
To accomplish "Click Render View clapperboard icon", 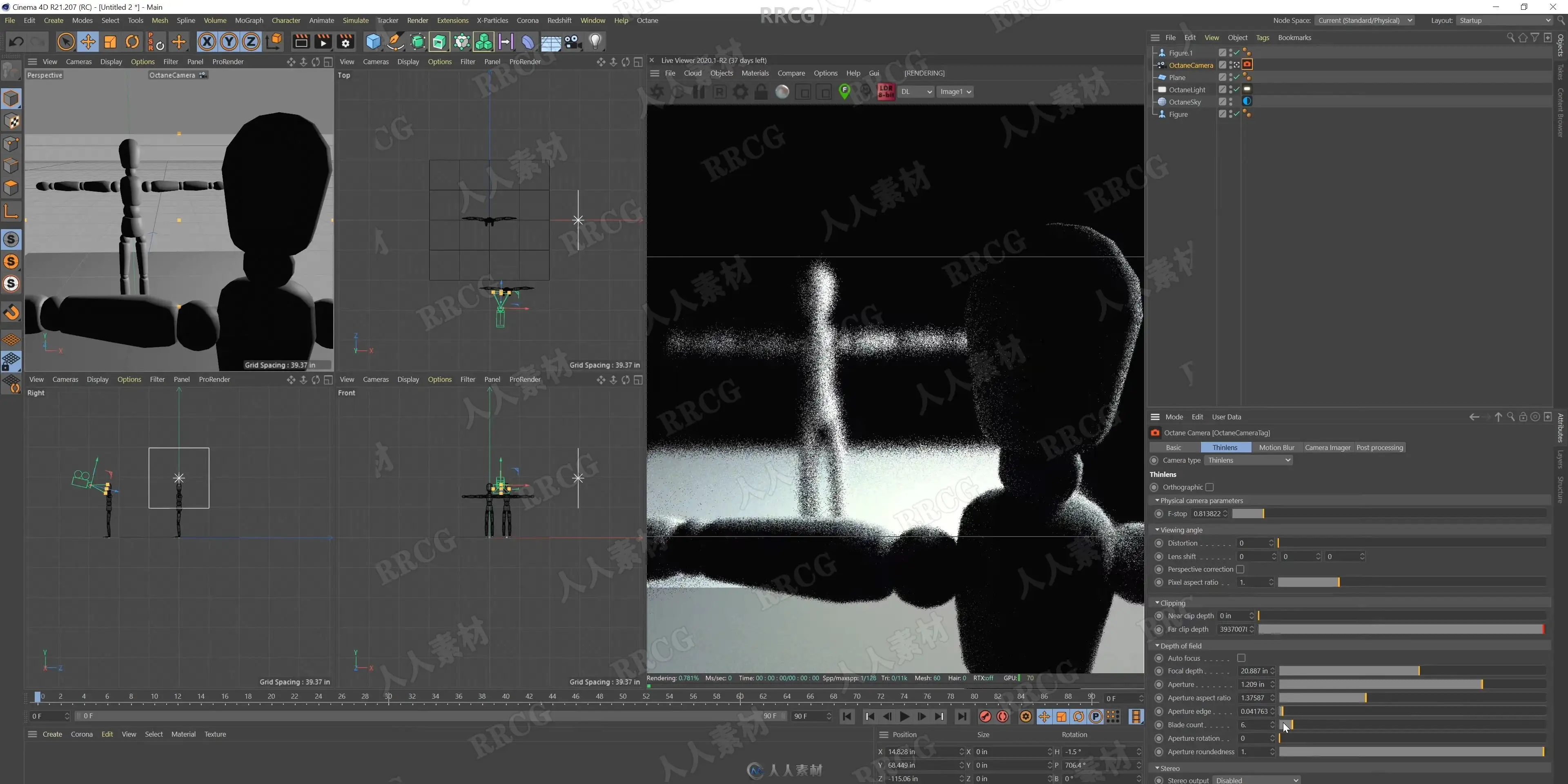I will pos(301,42).
